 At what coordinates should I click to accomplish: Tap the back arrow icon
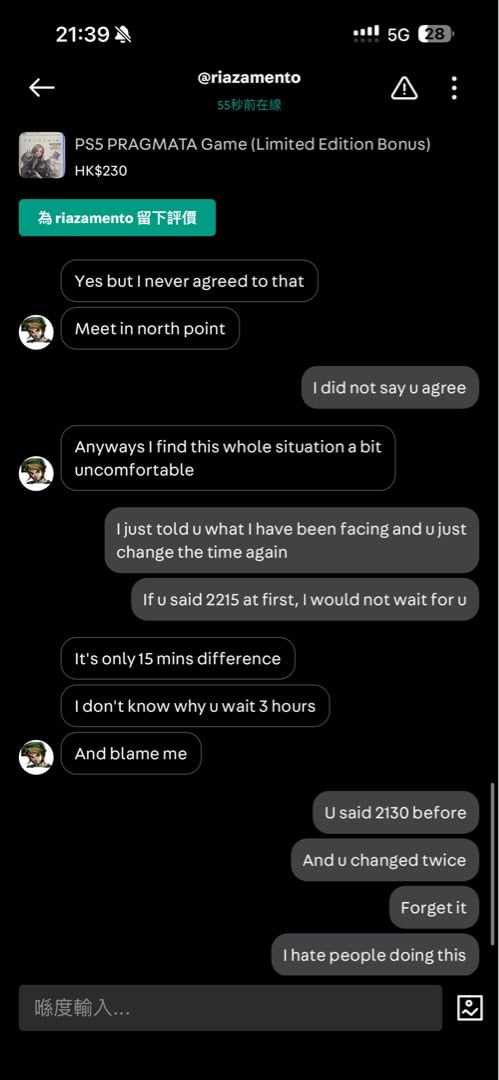41,87
